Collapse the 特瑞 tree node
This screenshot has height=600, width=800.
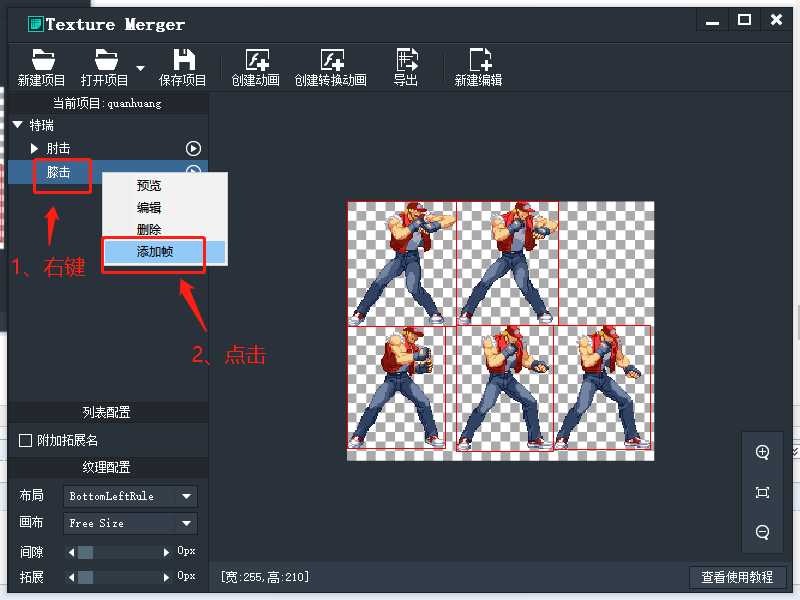pos(17,124)
